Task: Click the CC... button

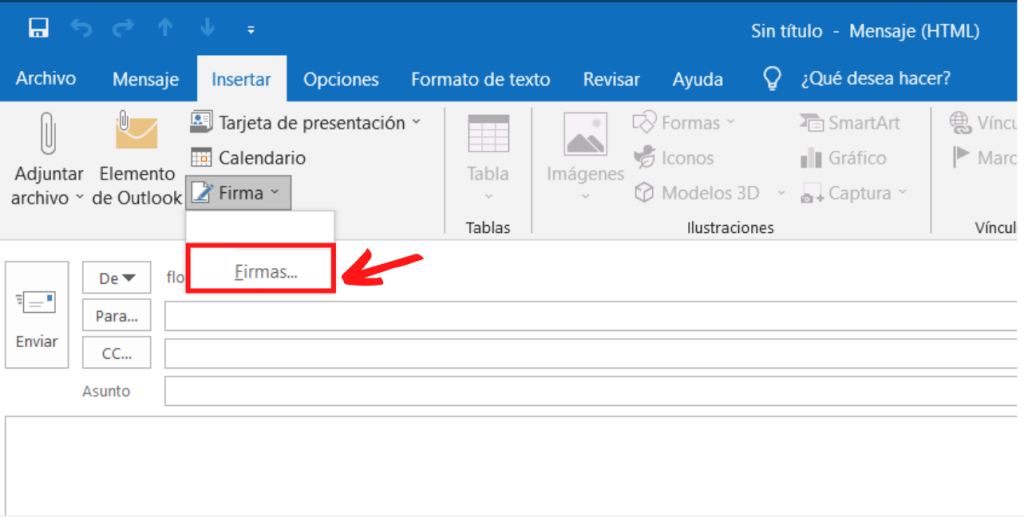Action: coord(117,353)
